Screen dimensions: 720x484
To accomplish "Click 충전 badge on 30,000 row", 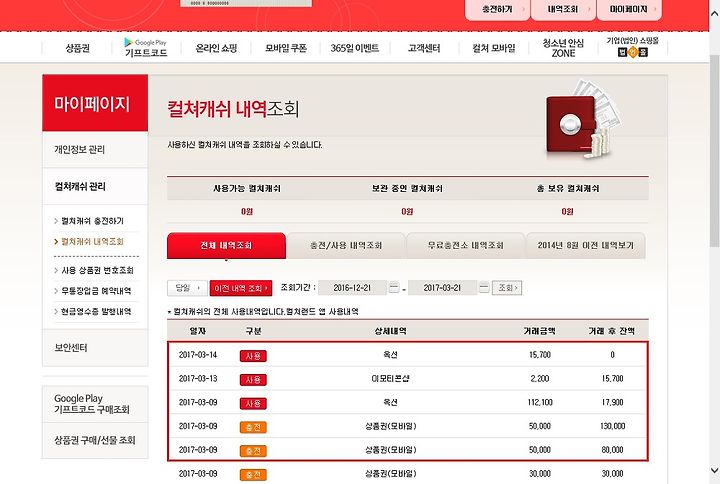I will click(253, 475).
